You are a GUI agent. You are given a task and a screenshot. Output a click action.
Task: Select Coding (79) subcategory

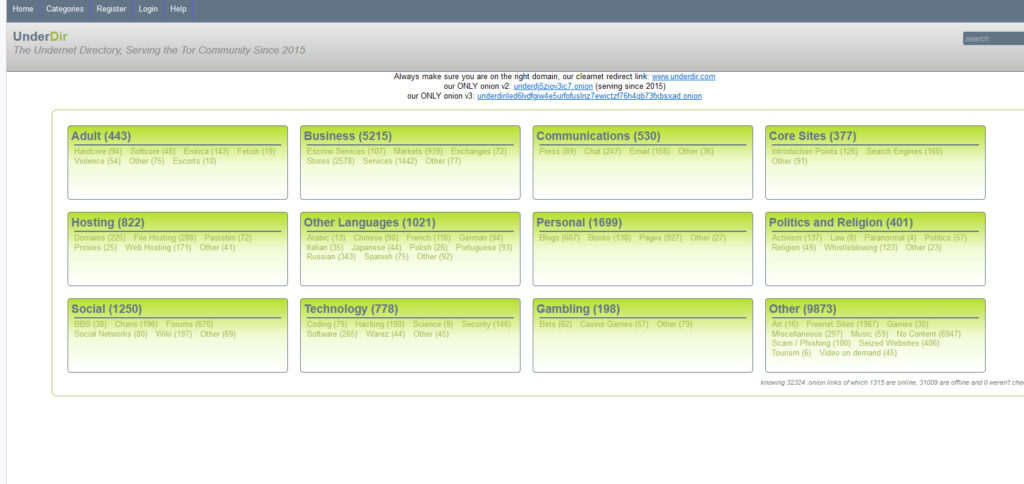327,324
